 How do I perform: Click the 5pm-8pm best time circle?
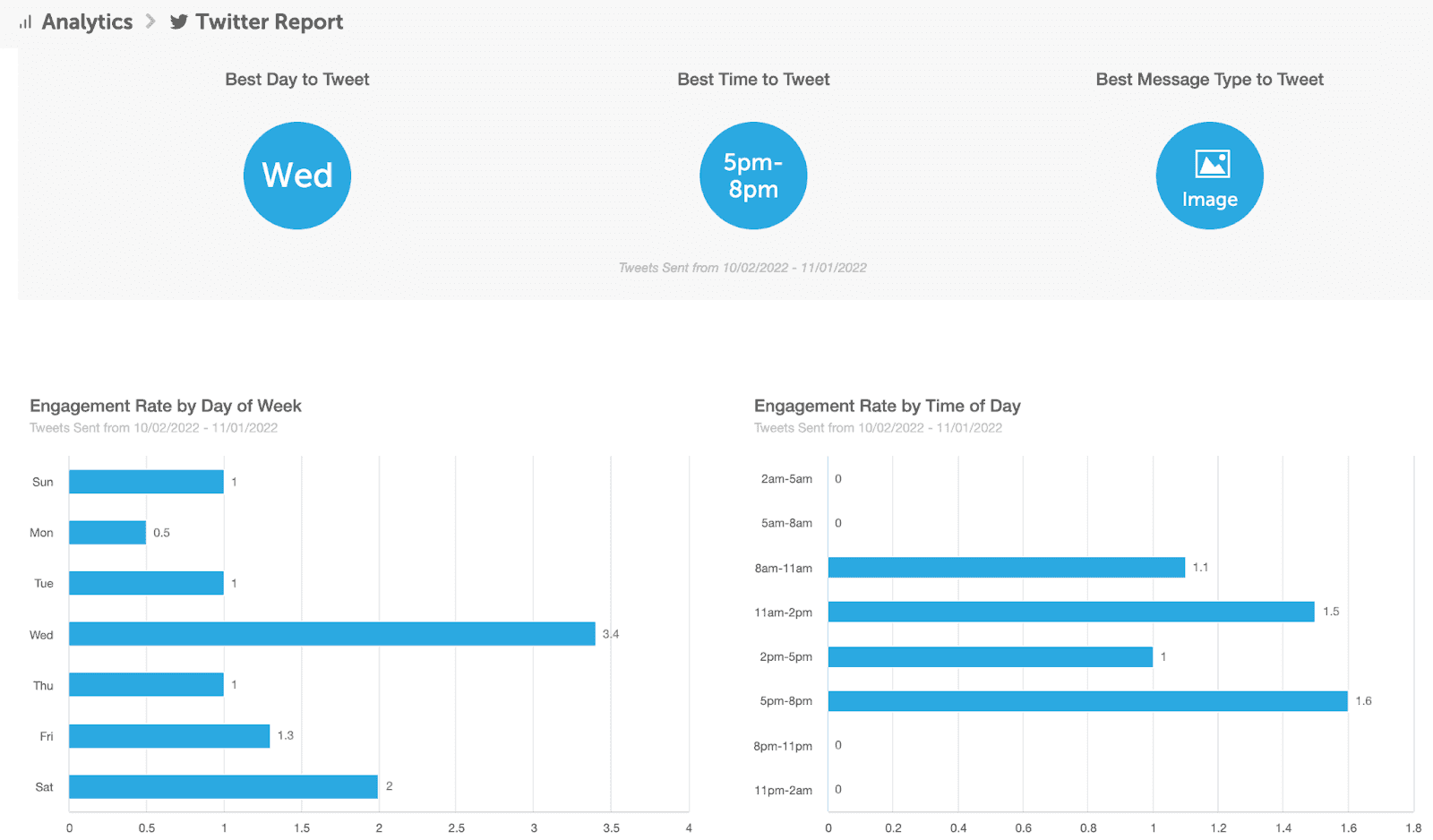tap(752, 175)
